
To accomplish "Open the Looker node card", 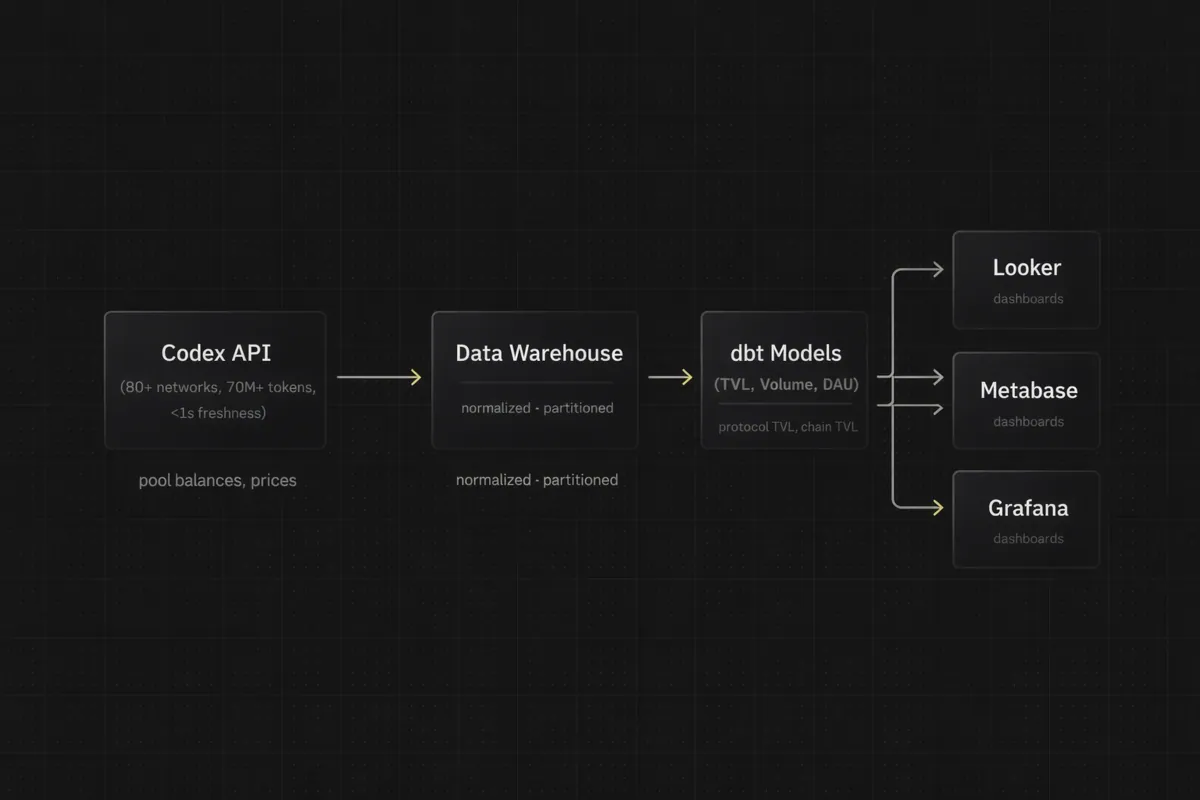I will [1026, 280].
